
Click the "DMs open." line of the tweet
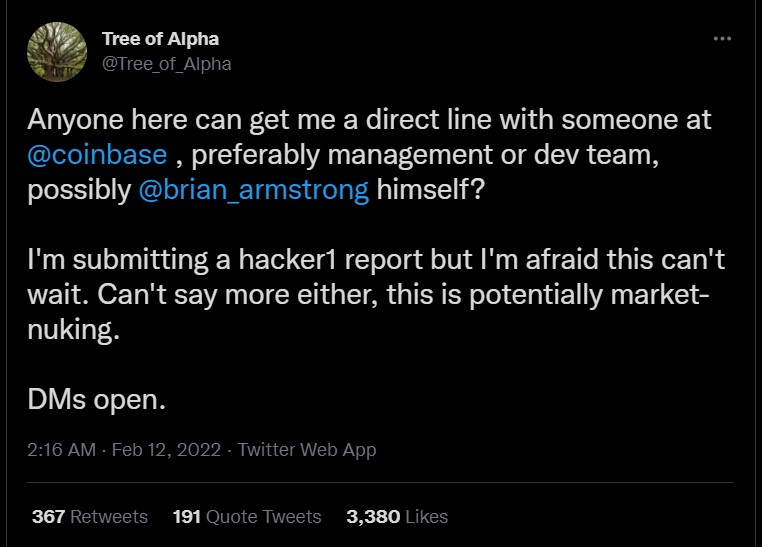click(96, 400)
